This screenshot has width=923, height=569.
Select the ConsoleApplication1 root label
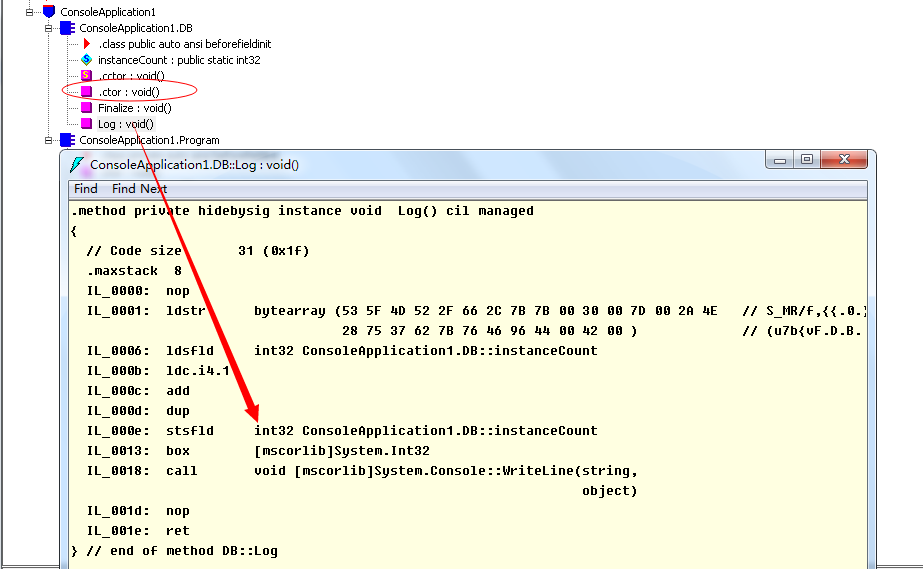[108, 12]
